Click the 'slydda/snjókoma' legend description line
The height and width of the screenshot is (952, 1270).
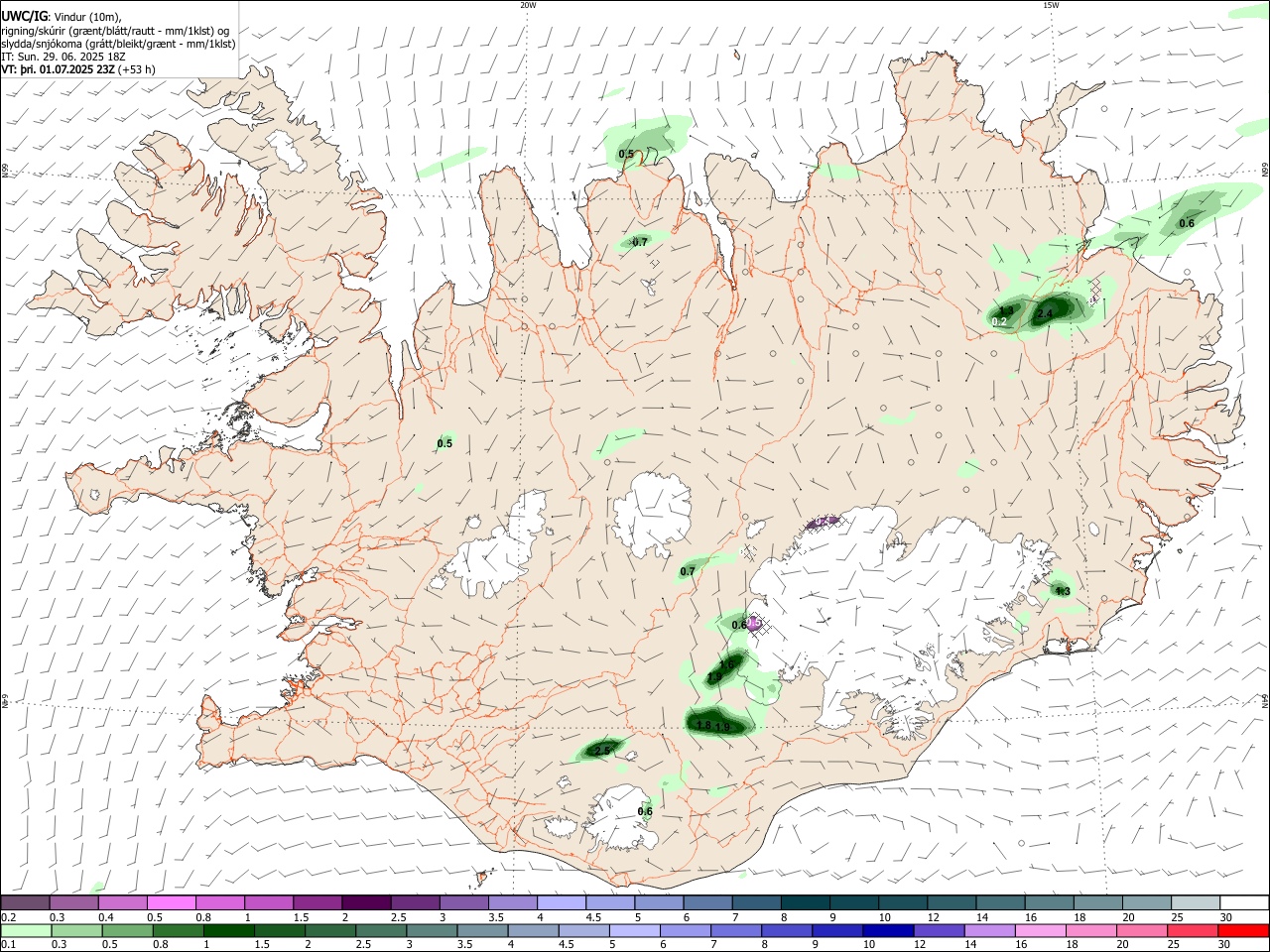coord(118,44)
